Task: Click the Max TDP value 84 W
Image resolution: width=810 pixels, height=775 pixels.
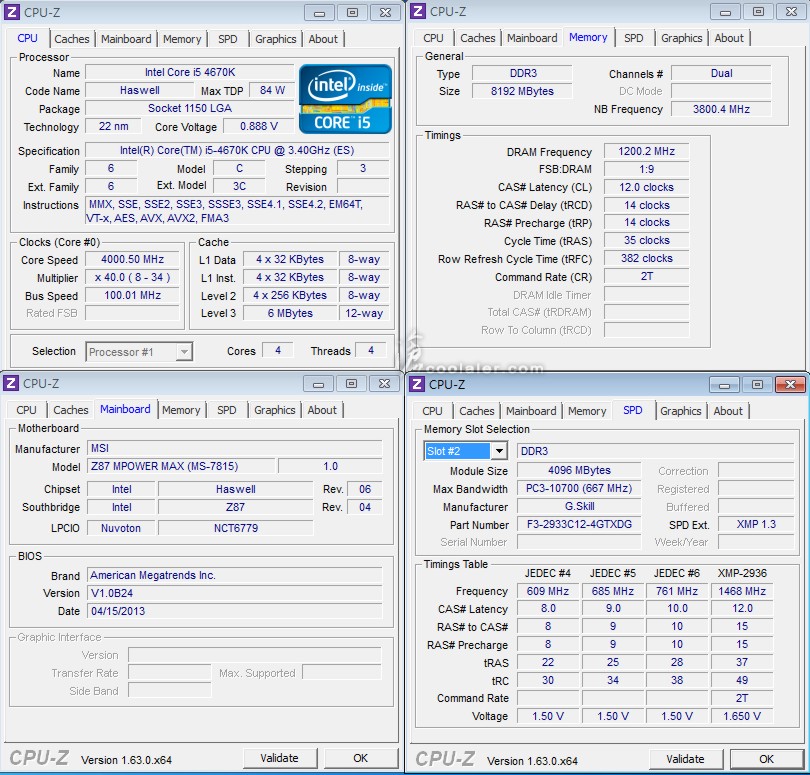Action: click(272, 90)
